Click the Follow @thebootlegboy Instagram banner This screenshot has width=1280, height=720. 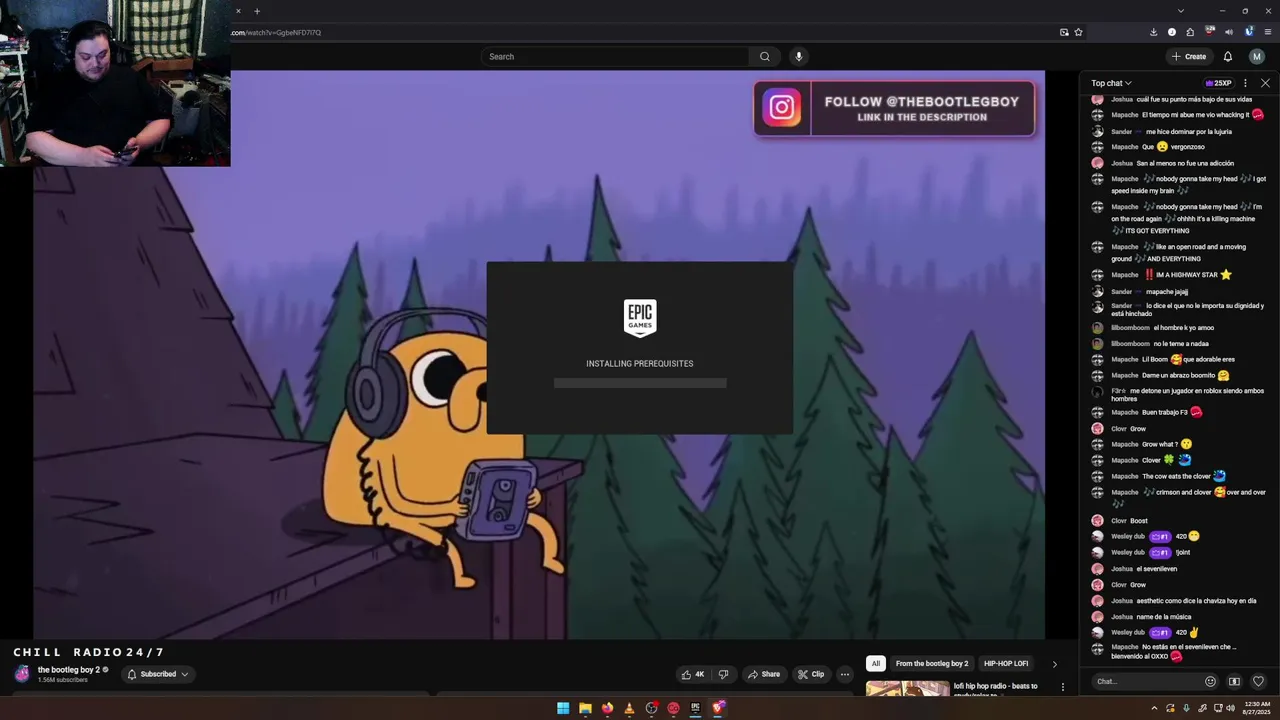tap(894, 108)
